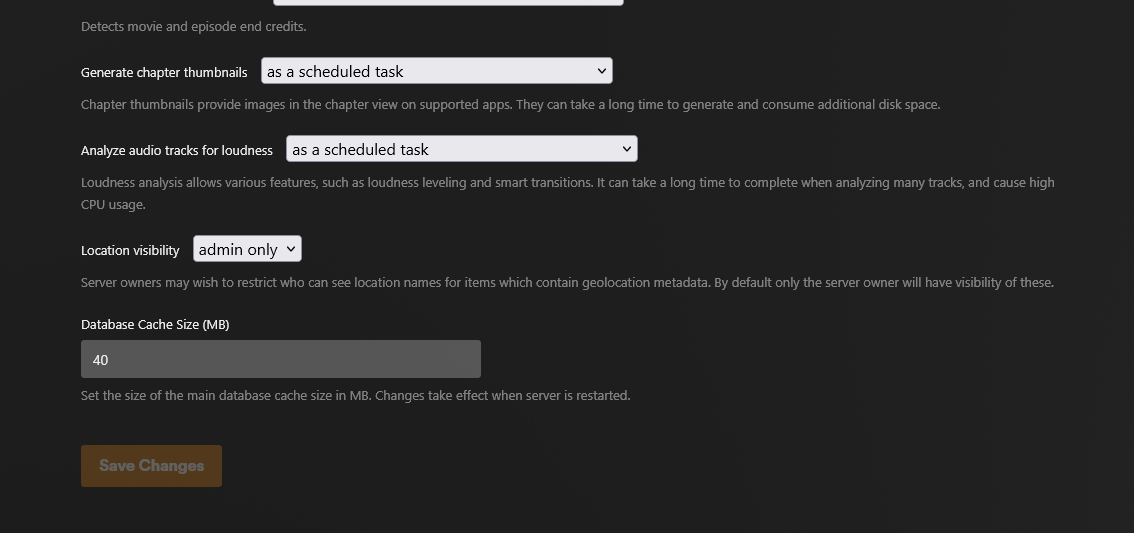
Task: Click the loudness analysis help description
Action: click(568, 193)
